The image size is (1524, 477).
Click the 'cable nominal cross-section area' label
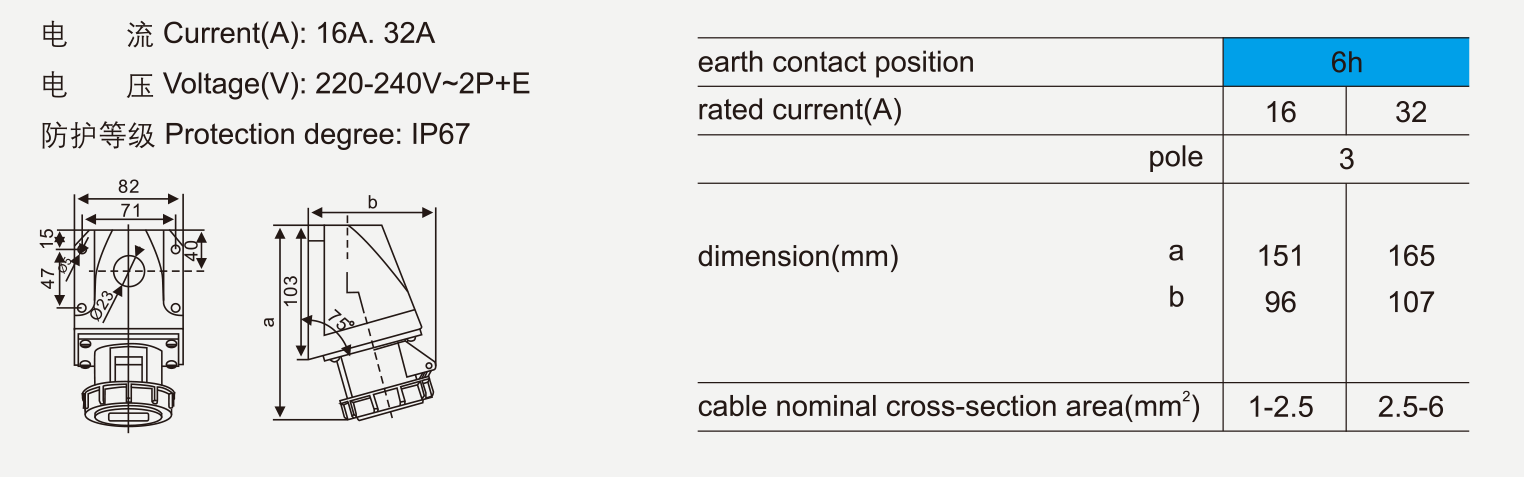point(948,407)
